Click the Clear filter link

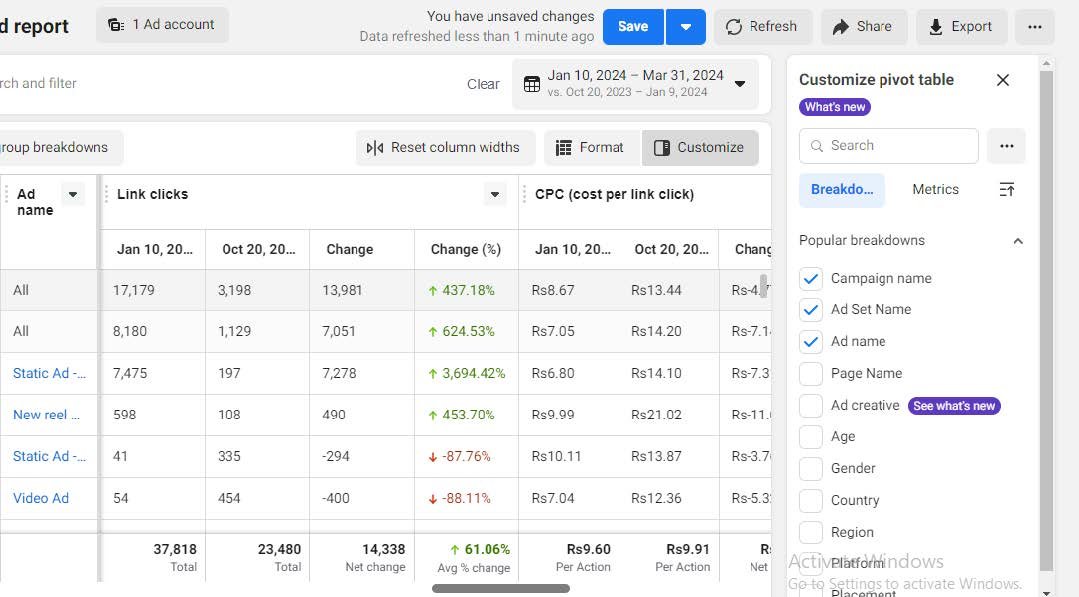483,84
